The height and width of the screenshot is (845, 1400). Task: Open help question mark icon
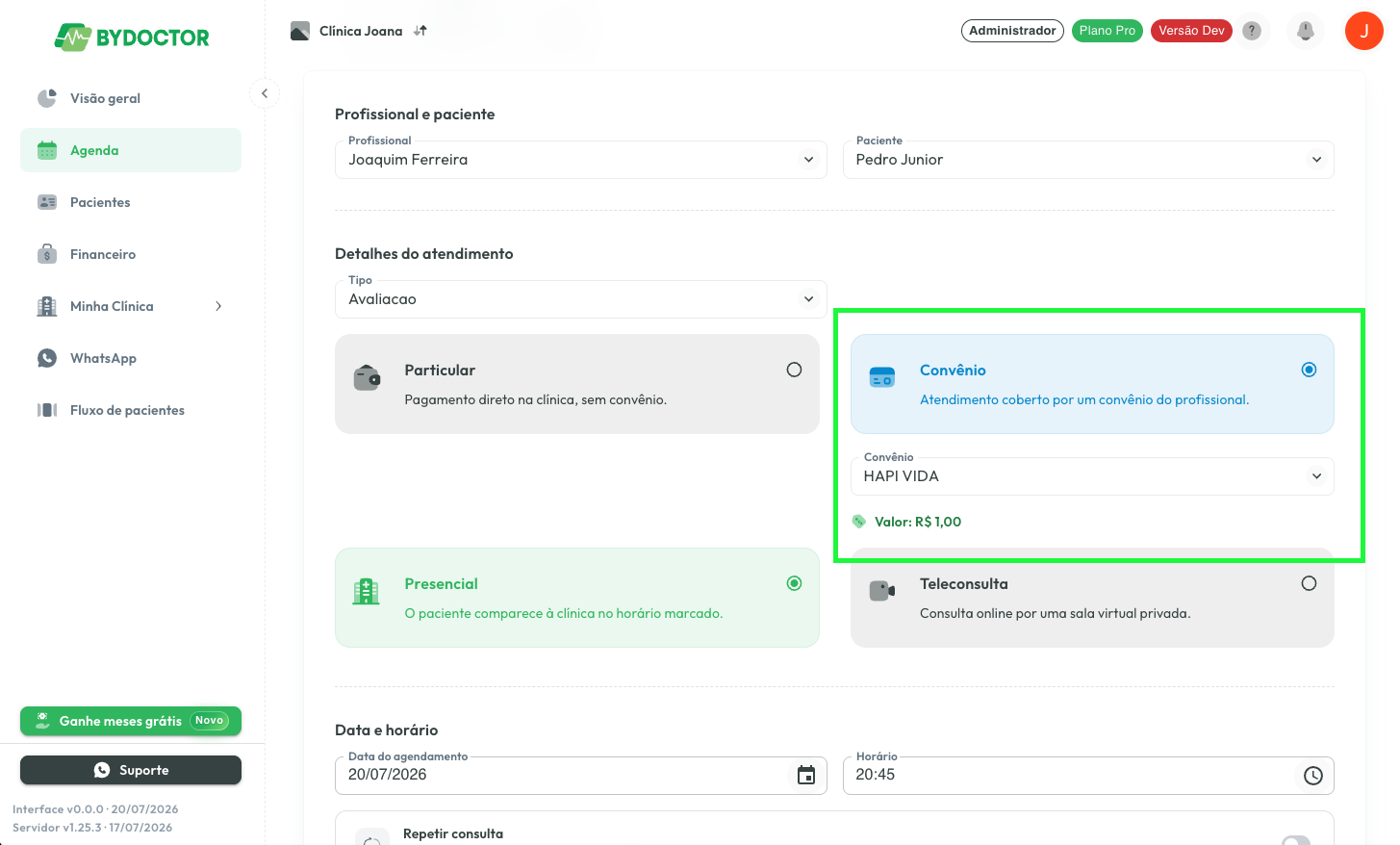point(1252,31)
